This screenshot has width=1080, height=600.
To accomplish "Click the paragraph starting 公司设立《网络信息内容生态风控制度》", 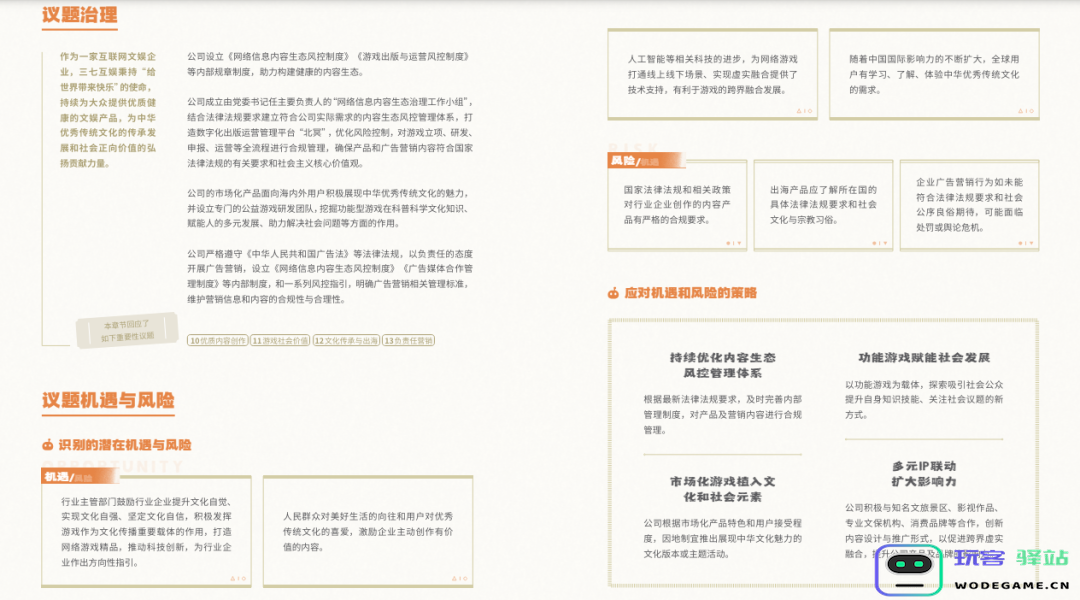I will click(329, 64).
